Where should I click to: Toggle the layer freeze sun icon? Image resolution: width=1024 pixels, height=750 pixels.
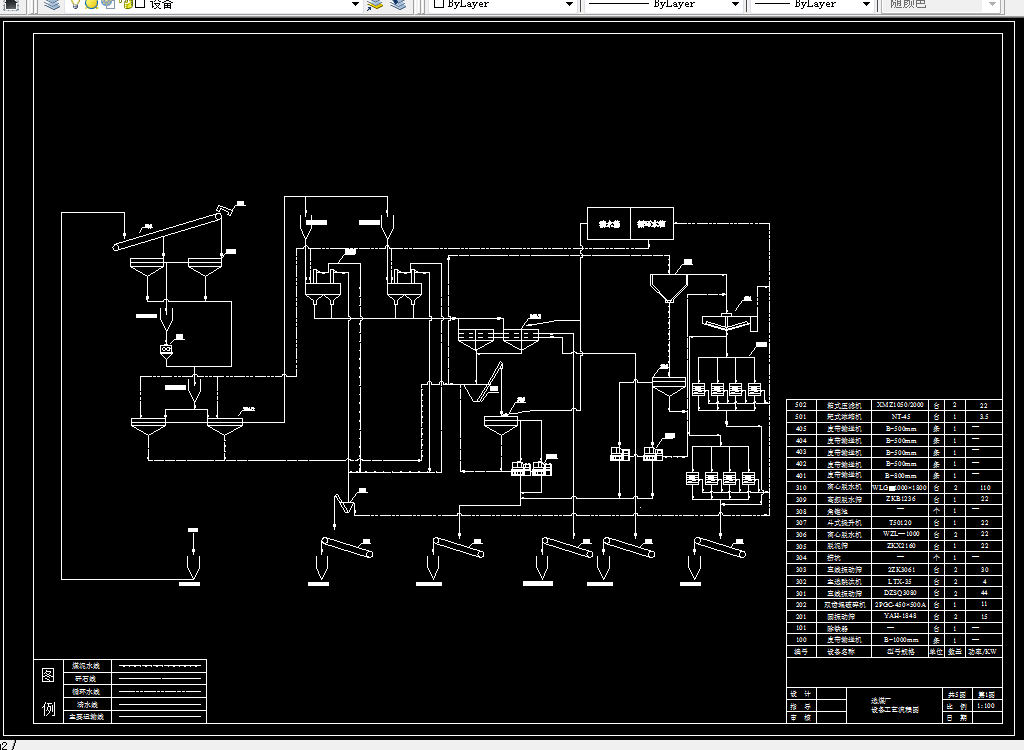[91, 4]
